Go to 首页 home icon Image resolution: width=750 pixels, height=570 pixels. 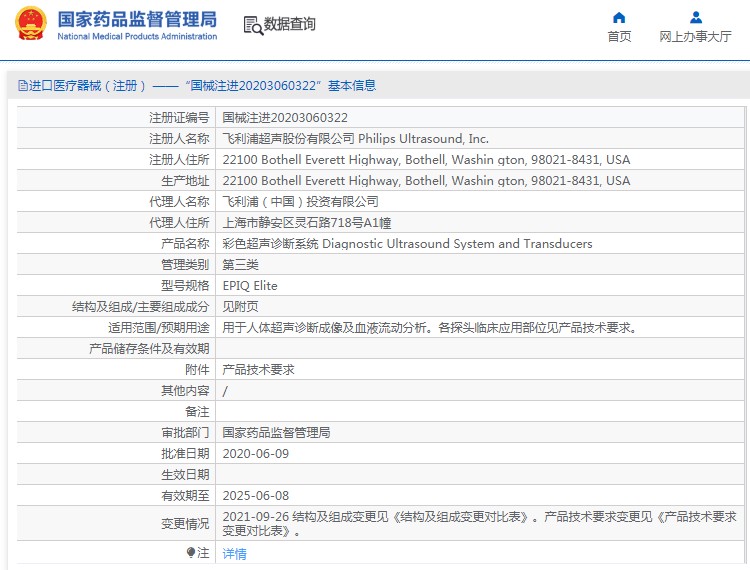(x=619, y=18)
